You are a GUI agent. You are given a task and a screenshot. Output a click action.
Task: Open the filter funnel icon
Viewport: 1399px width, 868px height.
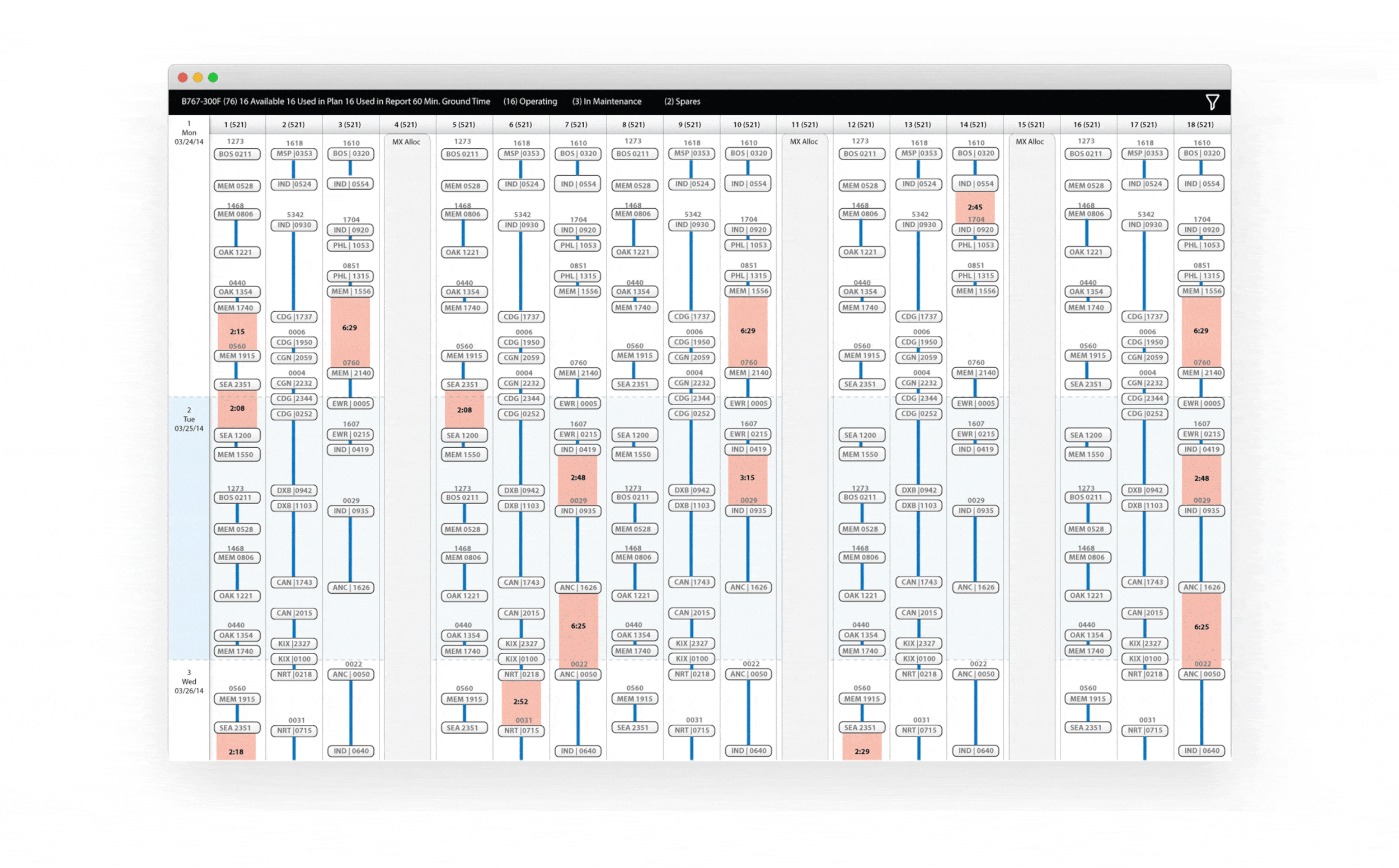tap(1212, 102)
